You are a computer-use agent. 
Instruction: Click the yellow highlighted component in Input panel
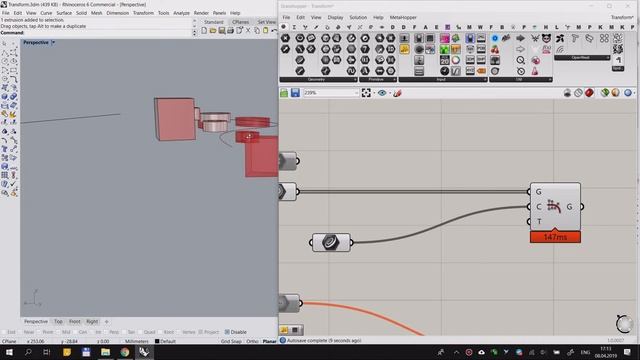(x=404, y=49)
